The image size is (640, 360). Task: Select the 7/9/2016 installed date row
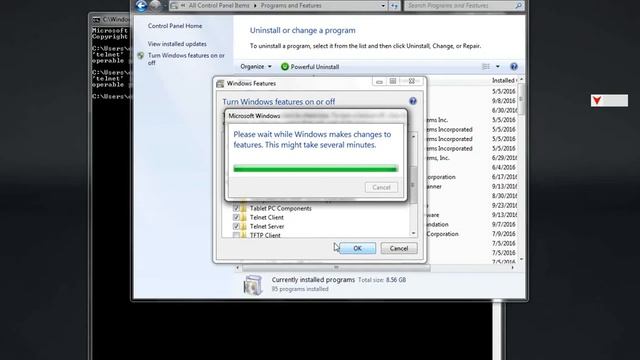pos(504,234)
